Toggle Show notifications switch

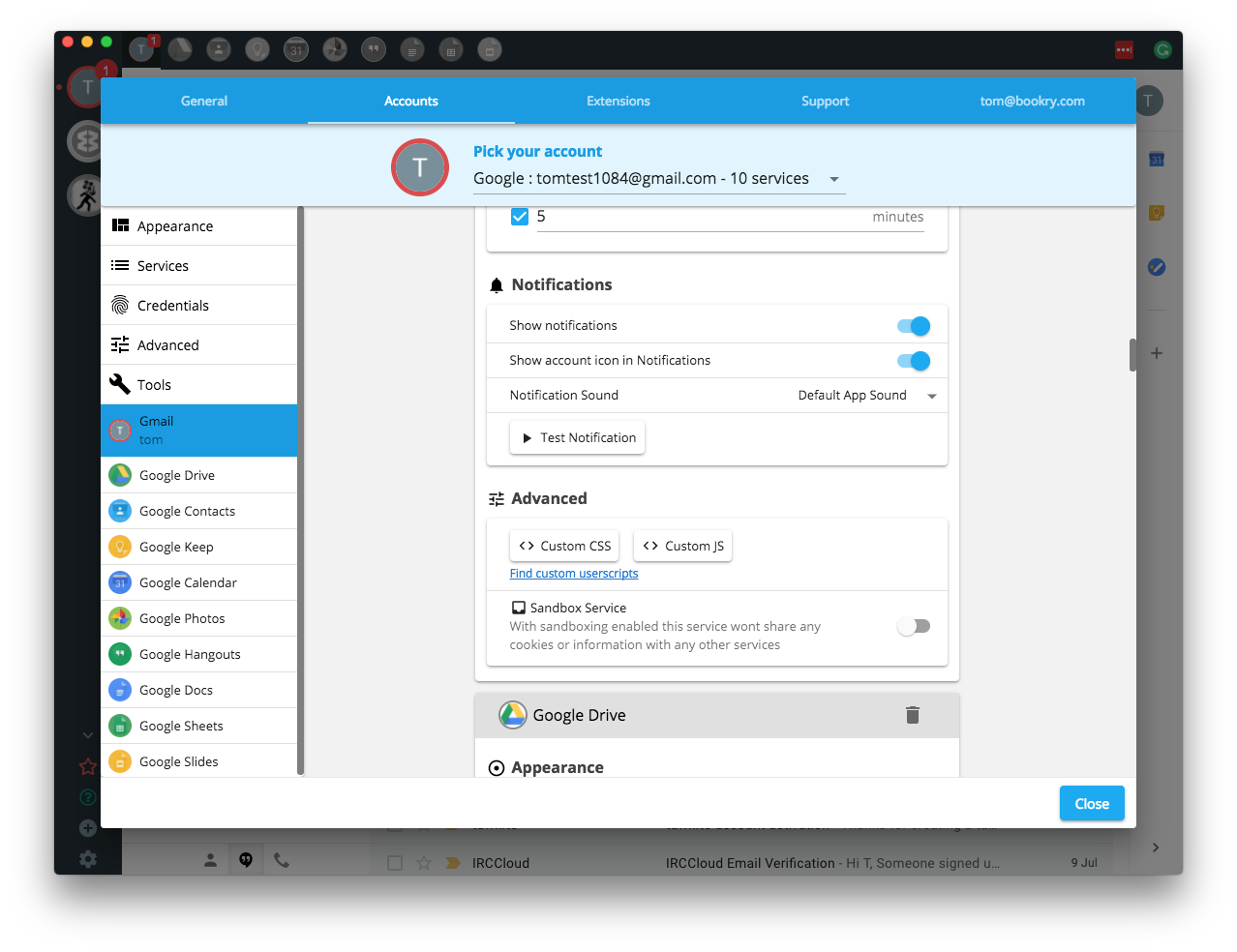tap(914, 326)
